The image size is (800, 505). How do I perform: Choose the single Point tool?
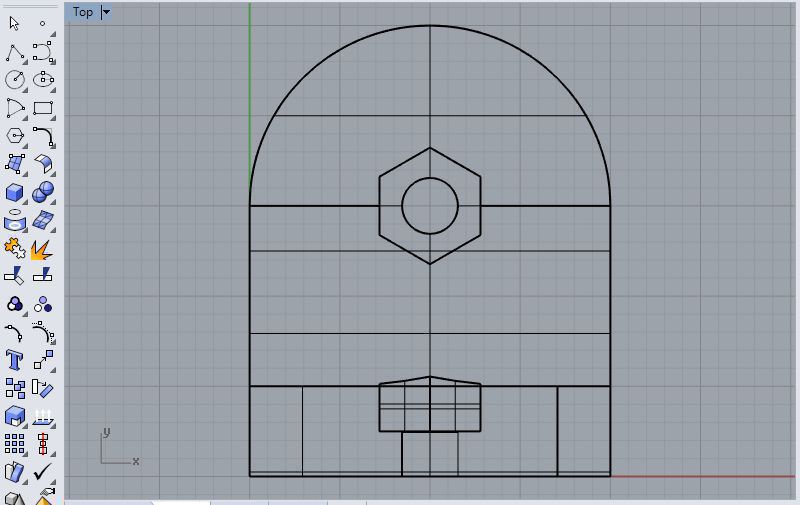click(43, 23)
